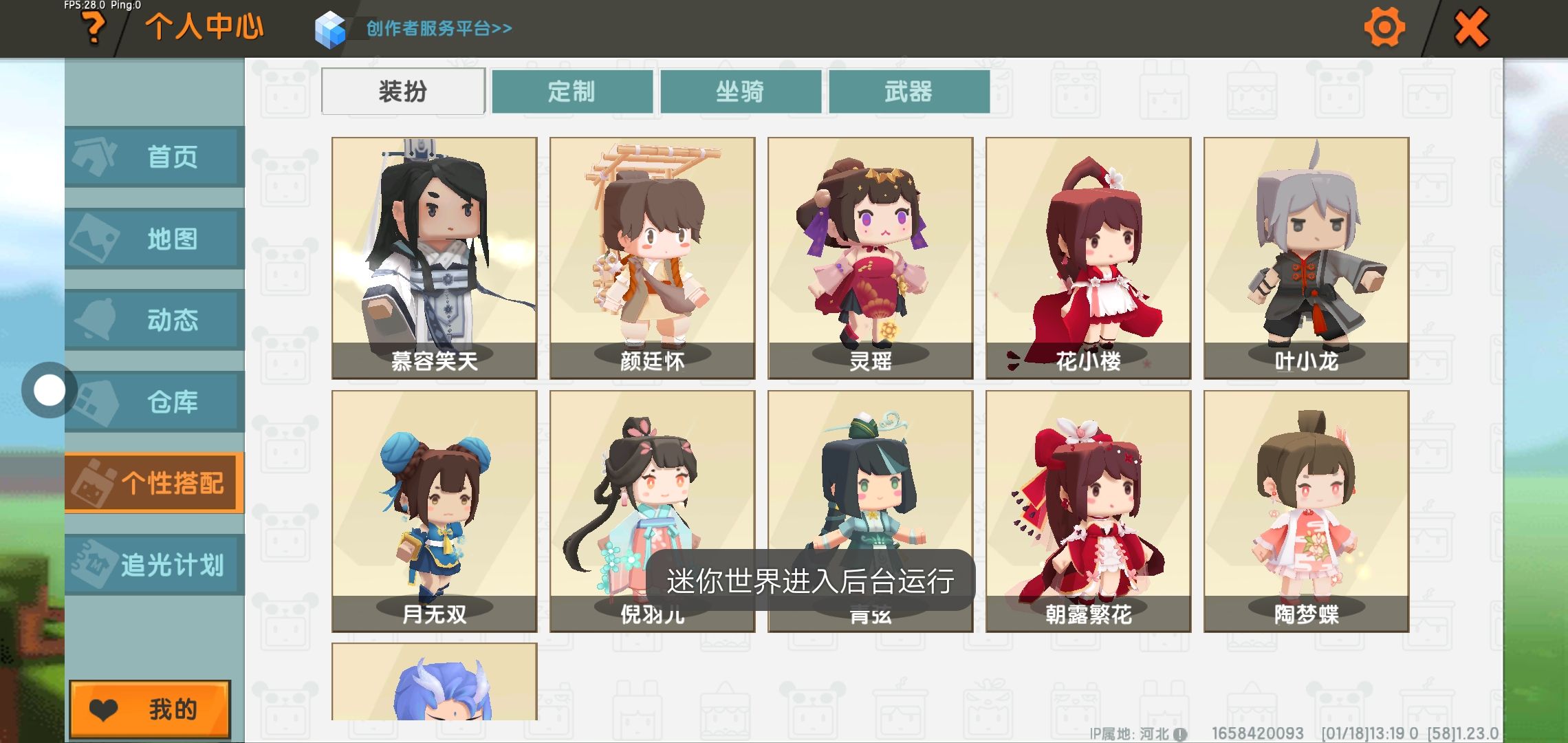Viewport: 1568px width, 743px height.
Task: Go to 首页 in the sidebar
Action: (x=155, y=156)
